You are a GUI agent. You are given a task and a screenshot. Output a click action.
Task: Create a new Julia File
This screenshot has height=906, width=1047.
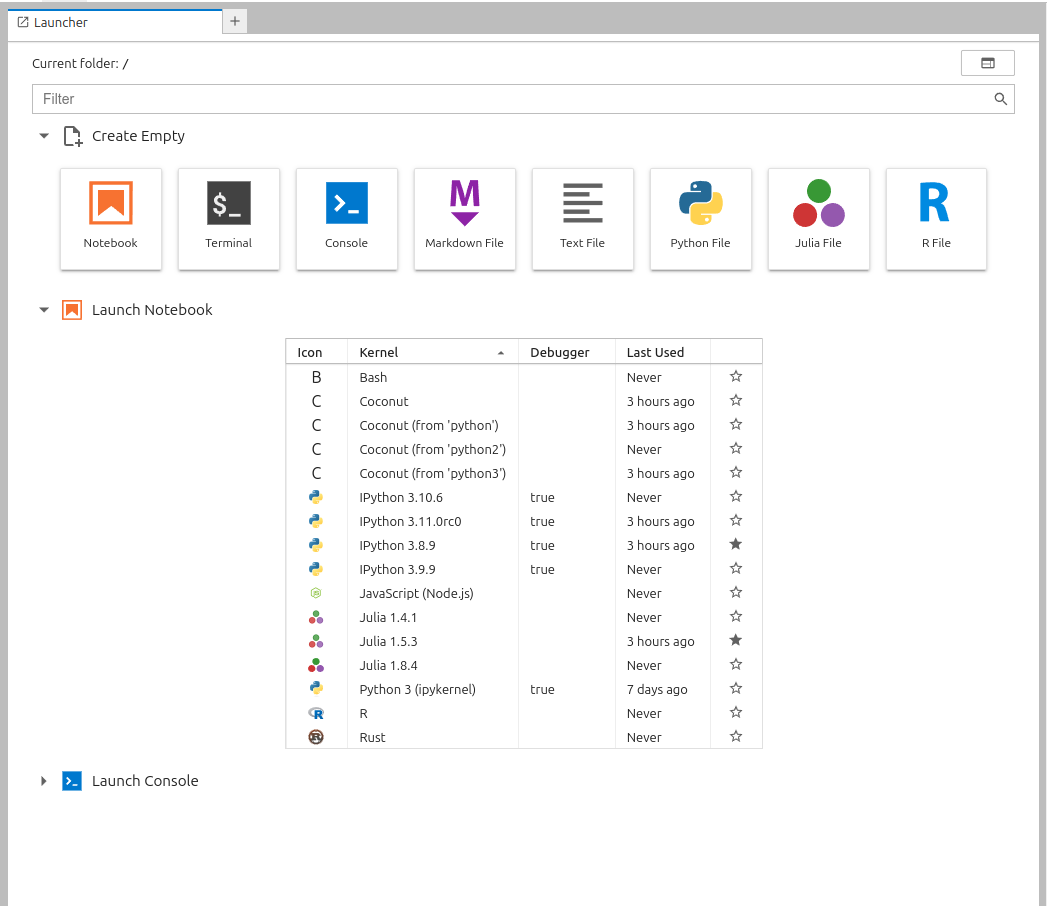(x=819, y=218)
